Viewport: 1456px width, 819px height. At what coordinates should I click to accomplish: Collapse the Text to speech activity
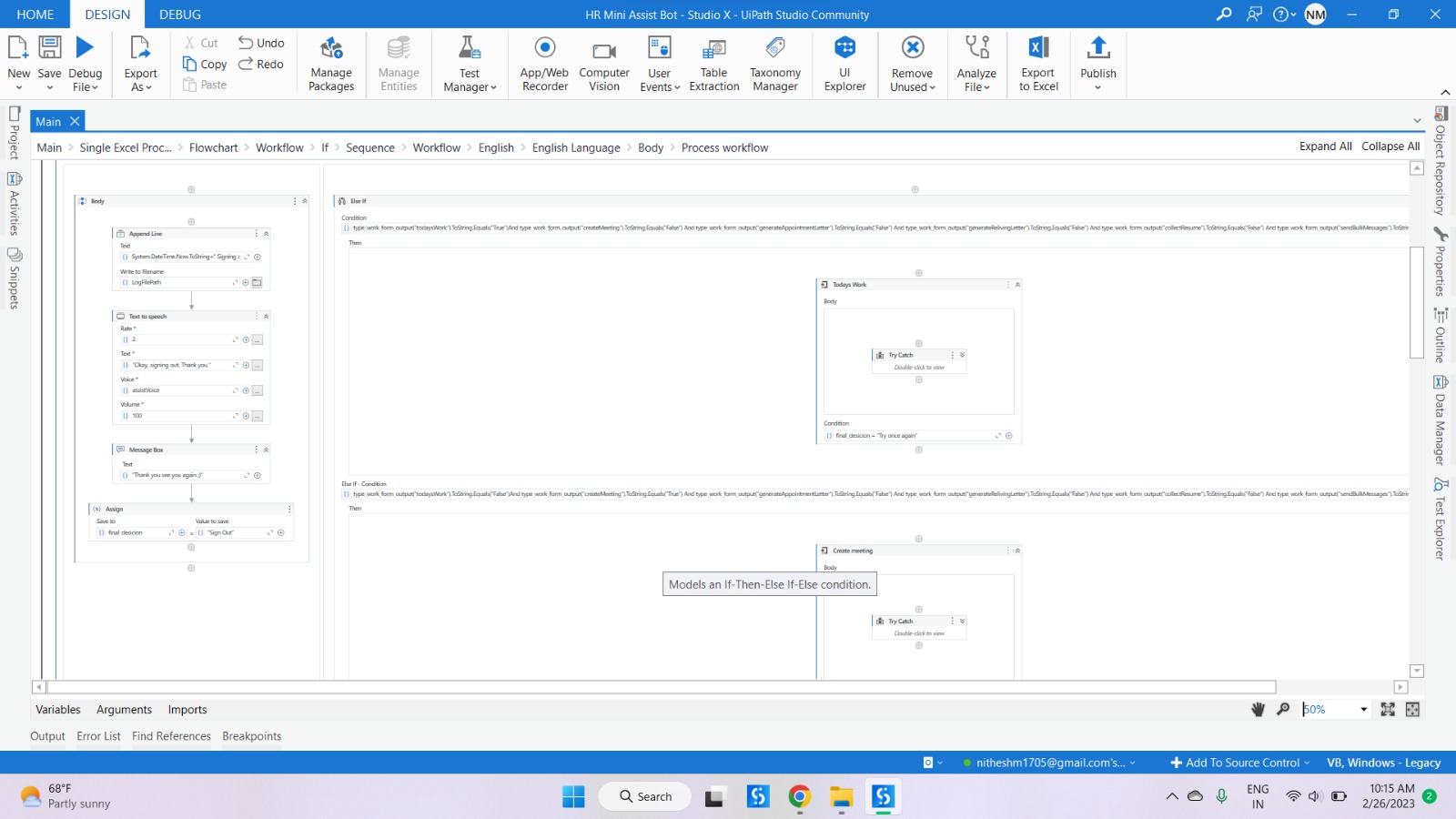266,317
